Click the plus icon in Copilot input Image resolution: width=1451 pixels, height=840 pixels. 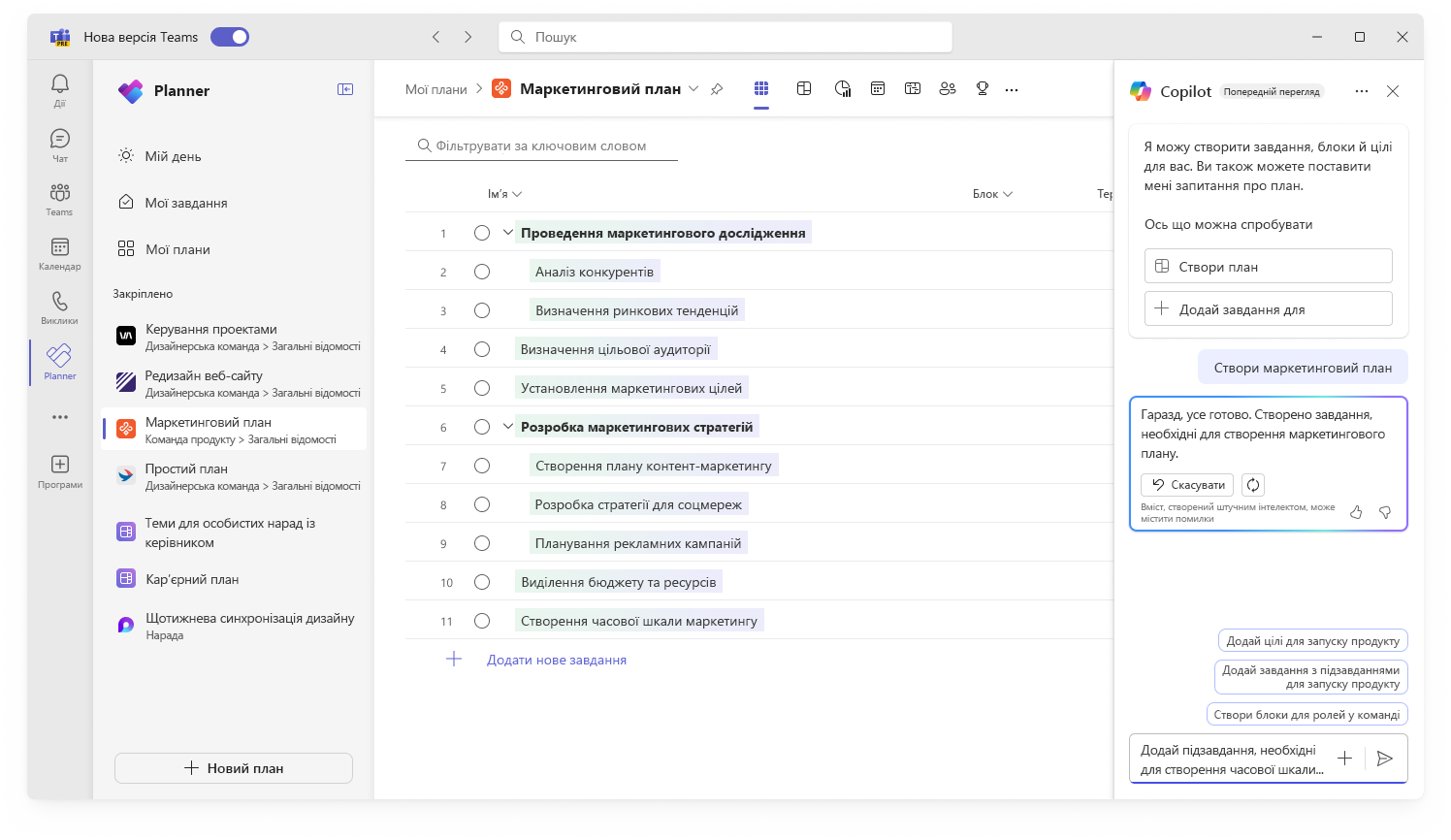click(1344, 759)
